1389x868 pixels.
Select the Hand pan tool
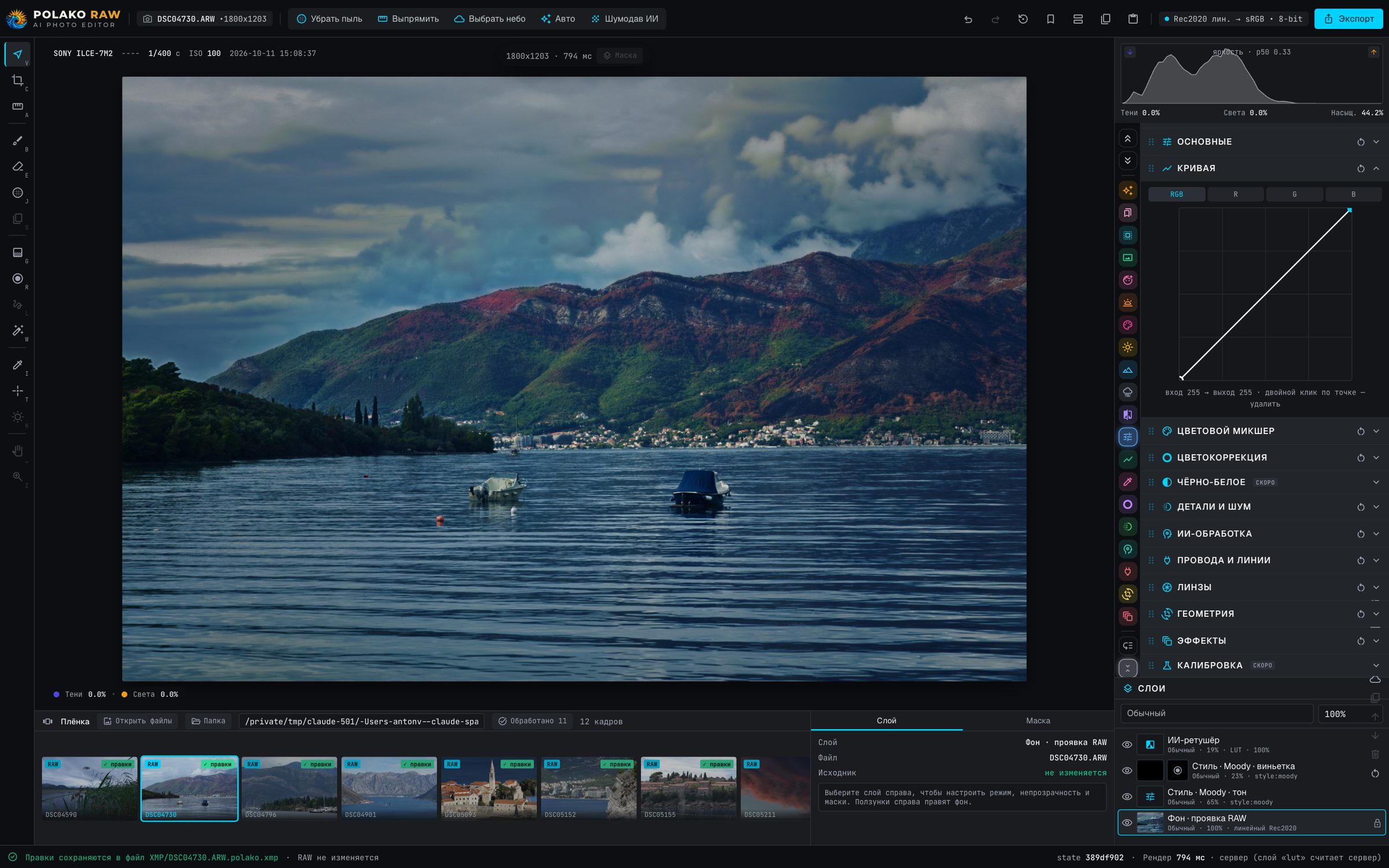pos(18,451)
